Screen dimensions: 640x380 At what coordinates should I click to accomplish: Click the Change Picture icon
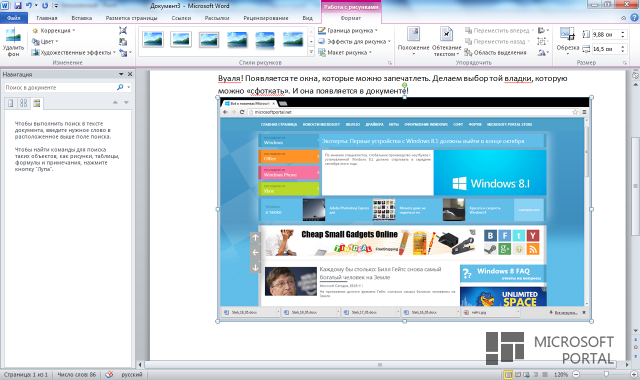(x=123, y=42)
